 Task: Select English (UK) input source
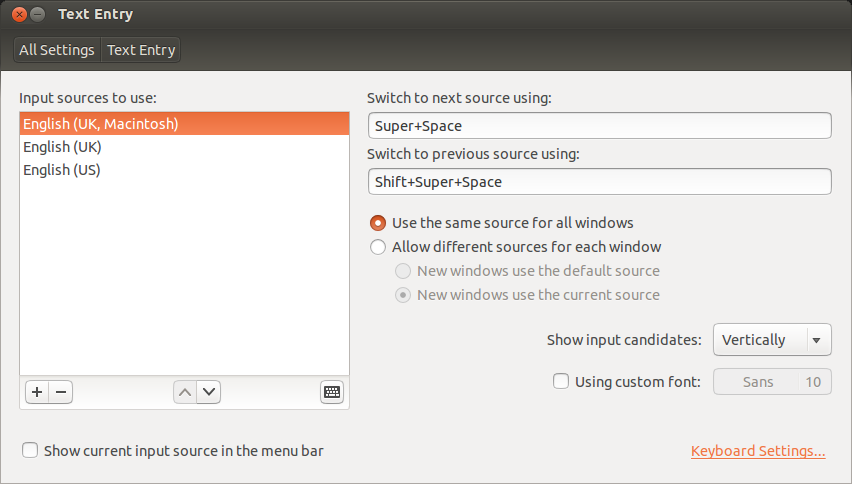184,147
